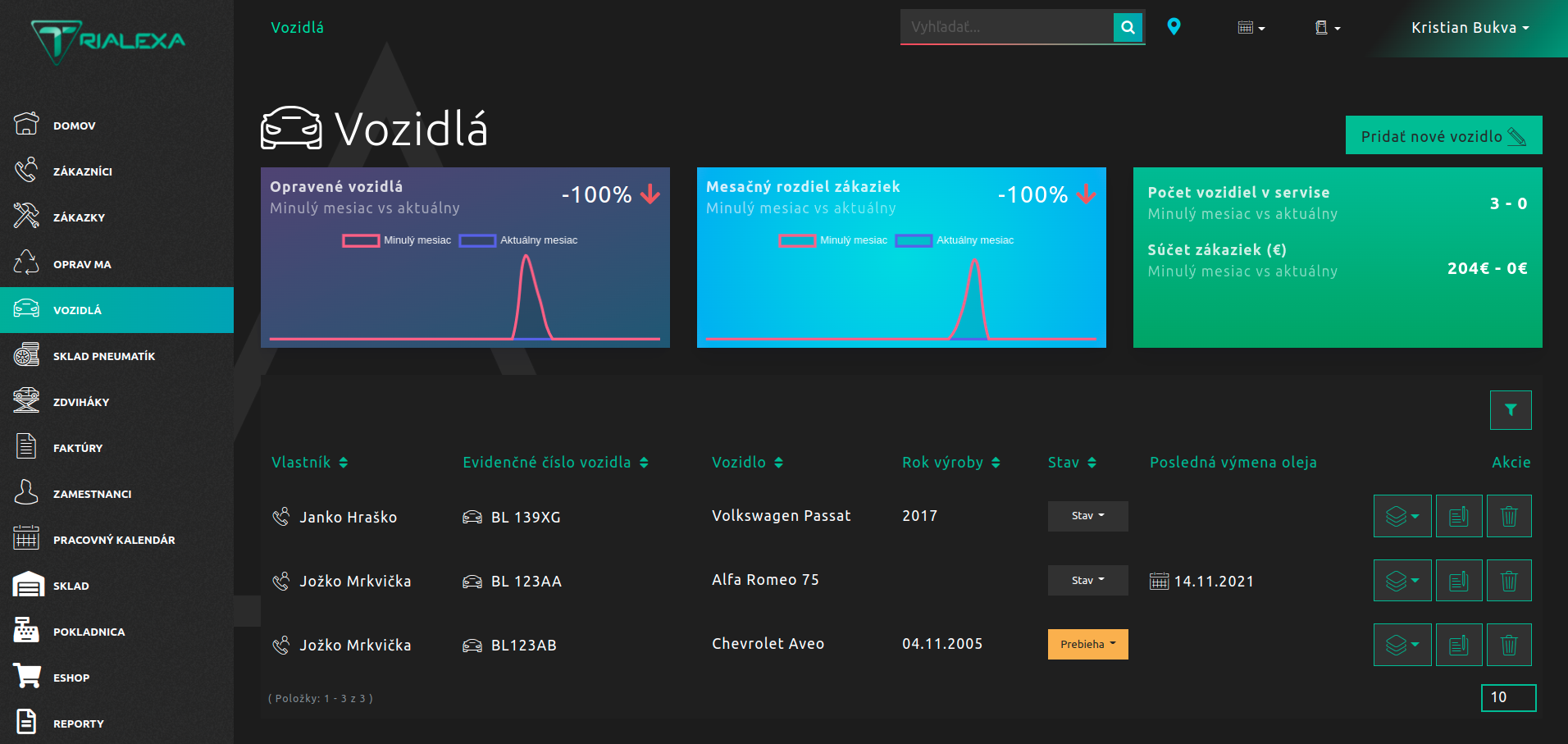1568x744 pixels.
Task: Click Pridať nové vozidlo button
Action: point(1443,135)
